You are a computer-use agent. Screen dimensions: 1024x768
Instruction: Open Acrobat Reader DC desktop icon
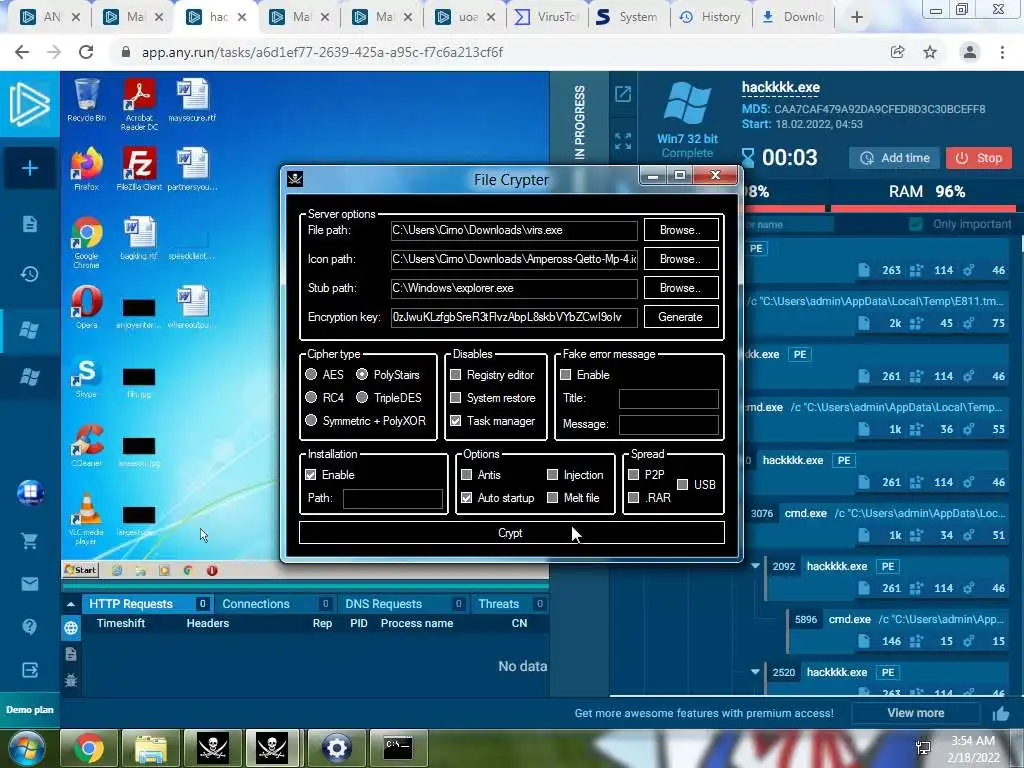[139, 104]
